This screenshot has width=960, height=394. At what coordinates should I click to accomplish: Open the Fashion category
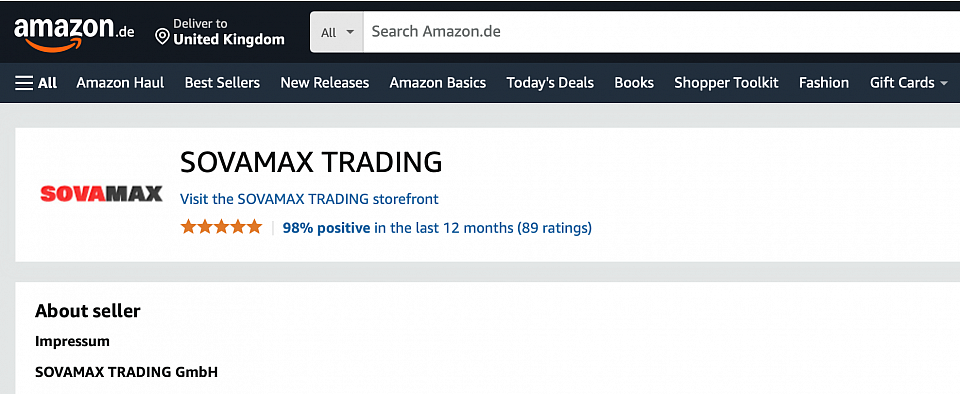(823, 83)
